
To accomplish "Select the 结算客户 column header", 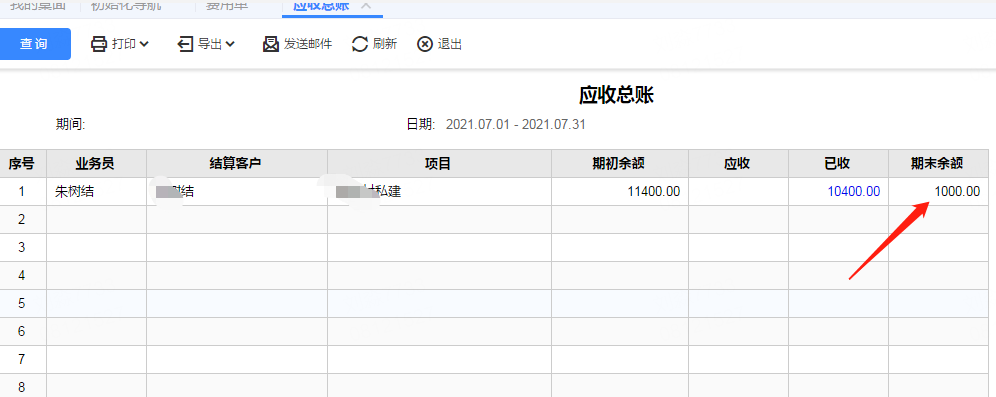I will point(237,164).
